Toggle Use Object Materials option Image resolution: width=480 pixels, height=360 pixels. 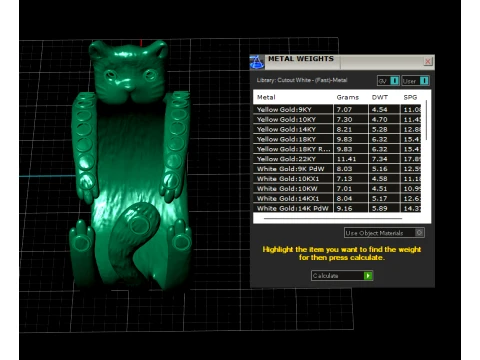pyautogui.click(x=384, y=233)
